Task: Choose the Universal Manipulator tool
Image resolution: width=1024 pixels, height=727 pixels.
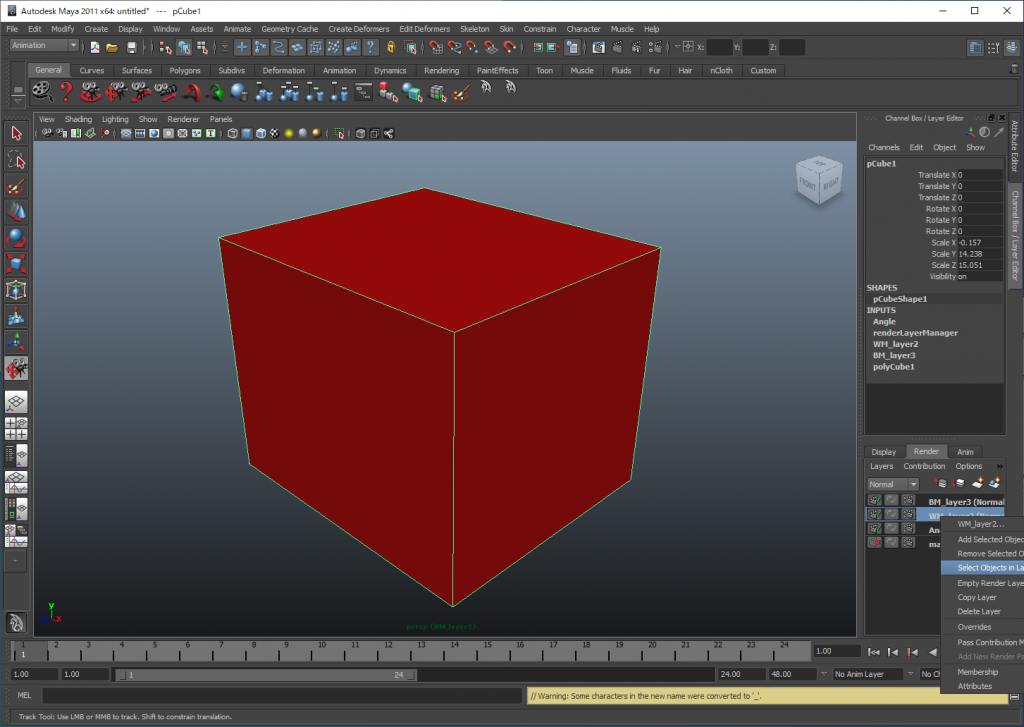Action: click(x=16, y=290)
